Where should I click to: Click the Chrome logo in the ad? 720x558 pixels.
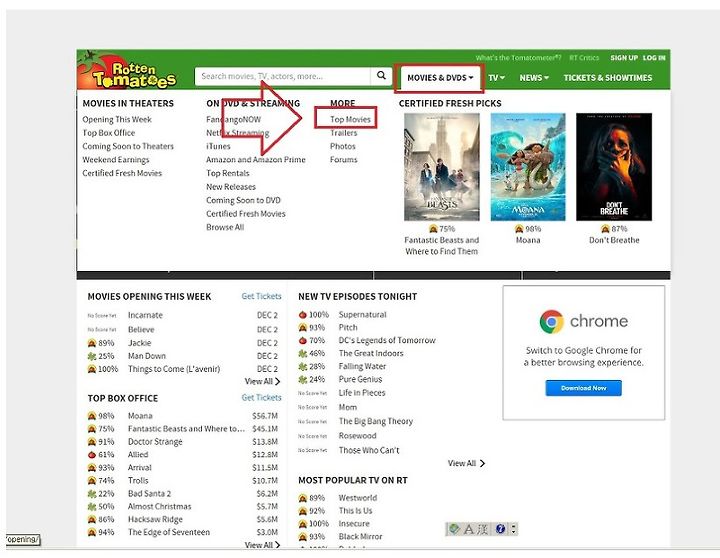point(551,321)
